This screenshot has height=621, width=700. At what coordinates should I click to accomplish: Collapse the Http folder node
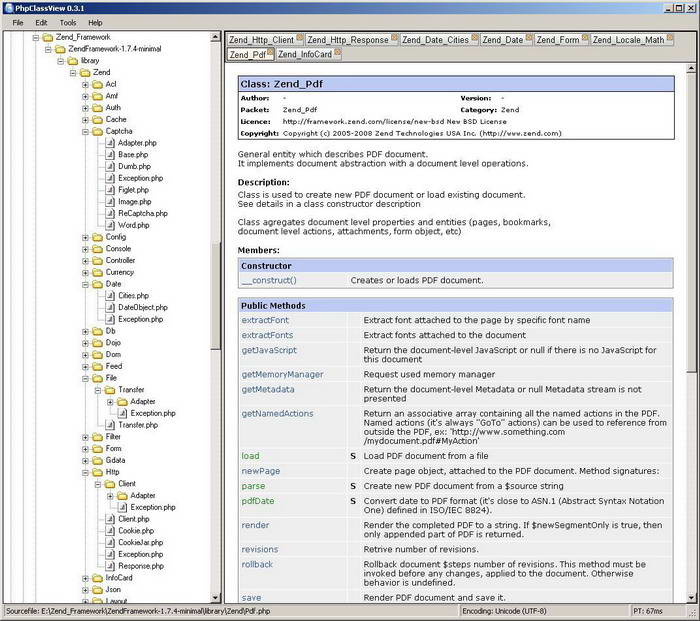tap(85, 472)
